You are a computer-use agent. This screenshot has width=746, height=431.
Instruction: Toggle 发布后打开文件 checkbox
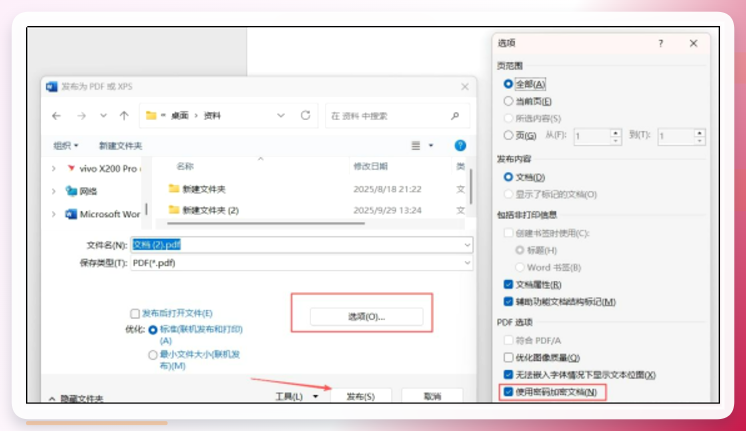point(135,313)
